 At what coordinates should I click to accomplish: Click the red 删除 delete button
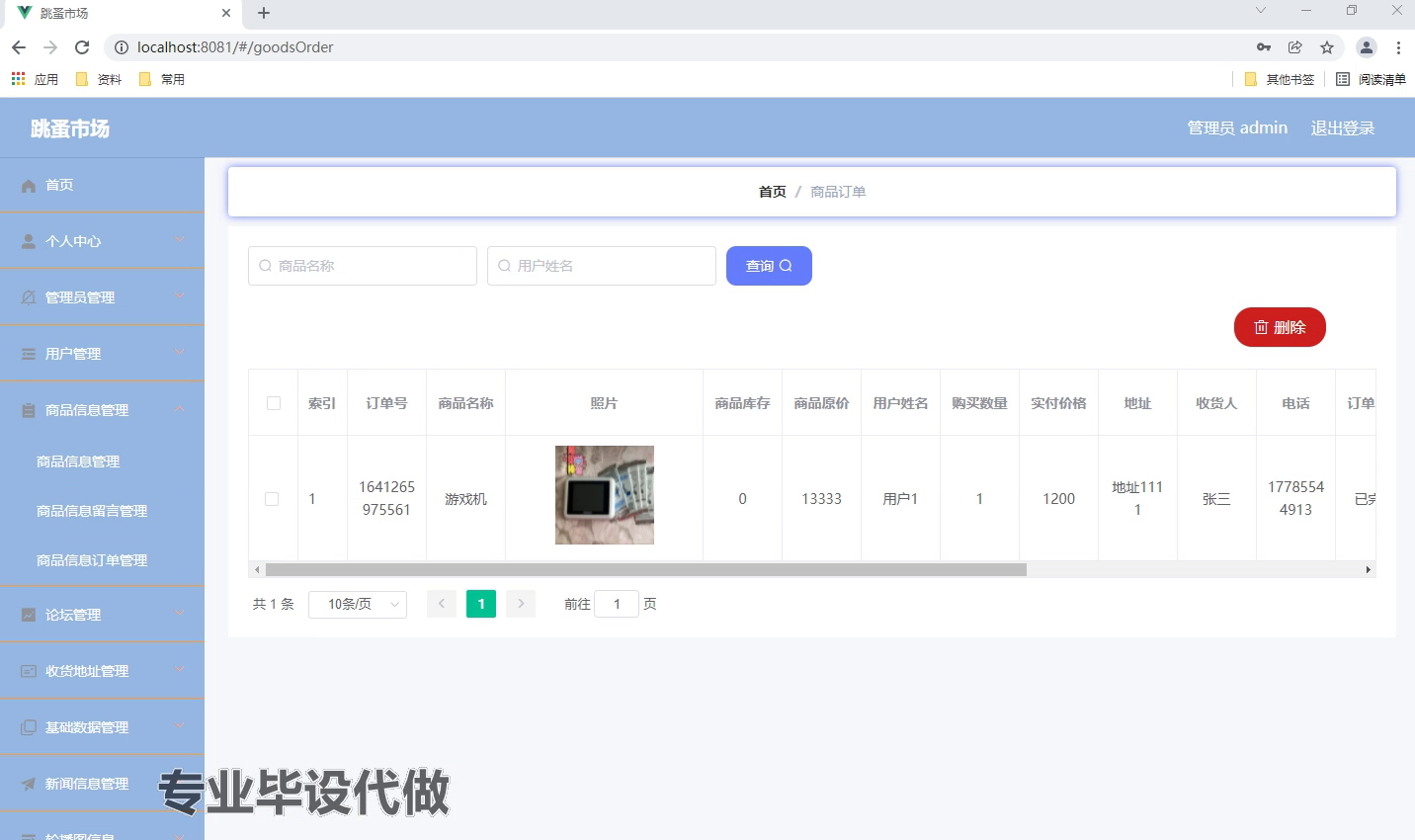pos(1280,327)
